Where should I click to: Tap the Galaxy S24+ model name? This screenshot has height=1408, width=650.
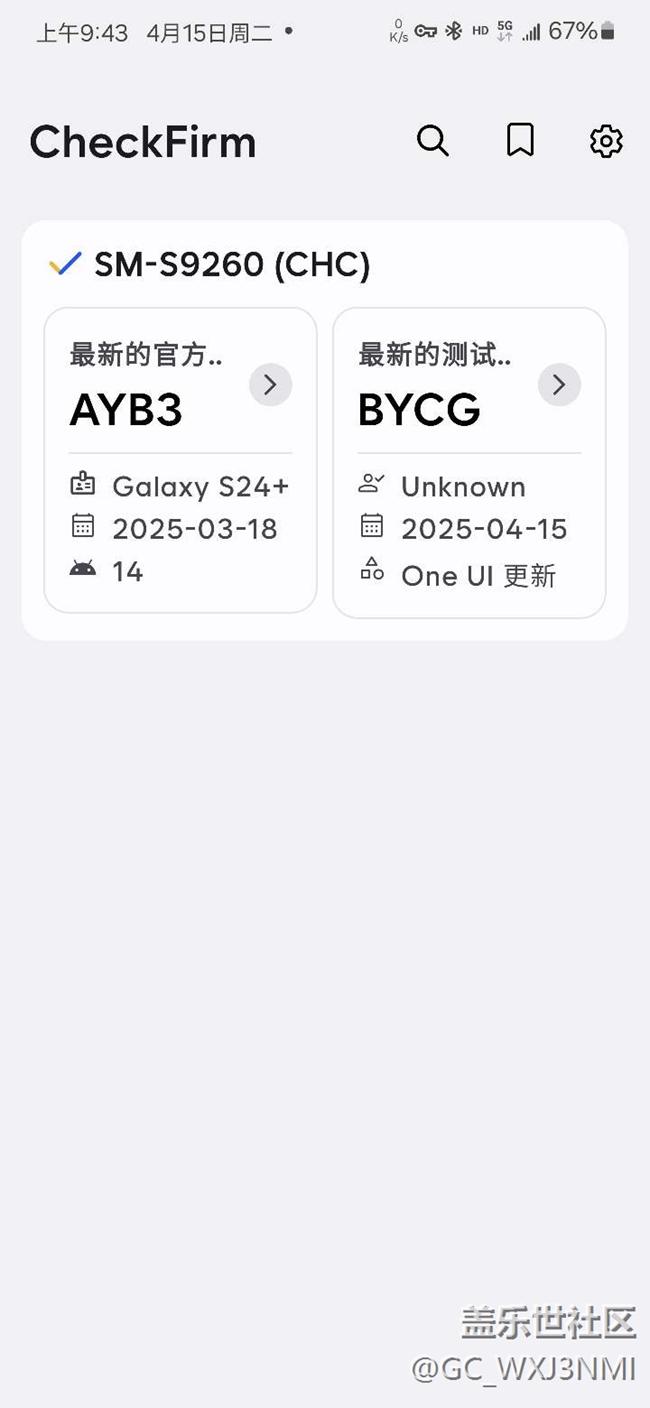click(200, 487)
